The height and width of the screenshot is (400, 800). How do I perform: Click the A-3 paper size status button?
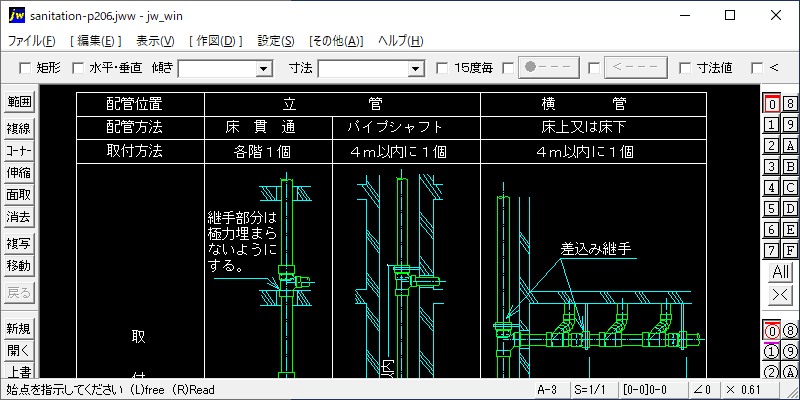[553, 390]
